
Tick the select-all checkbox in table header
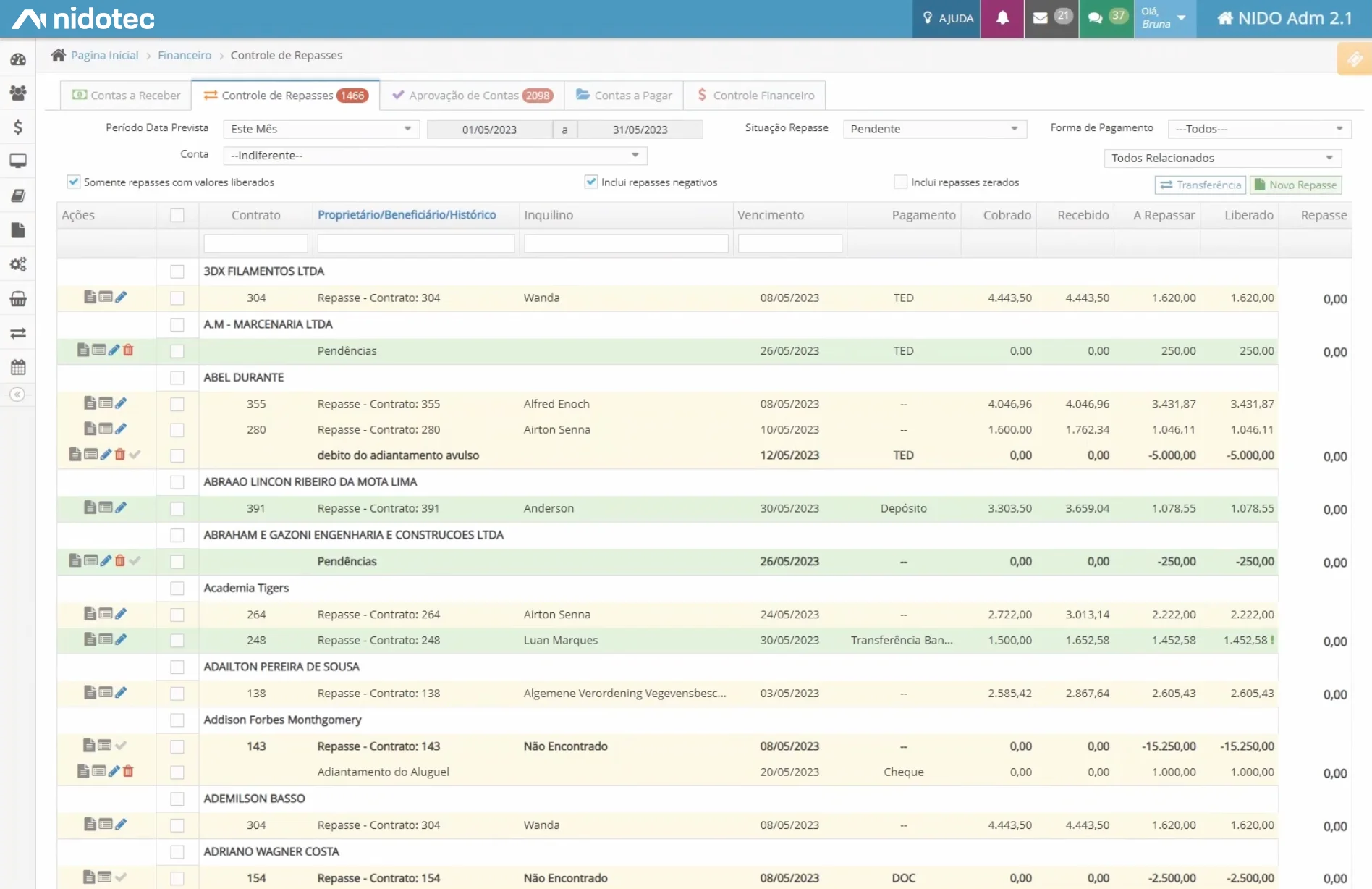(x=177, y=215)
